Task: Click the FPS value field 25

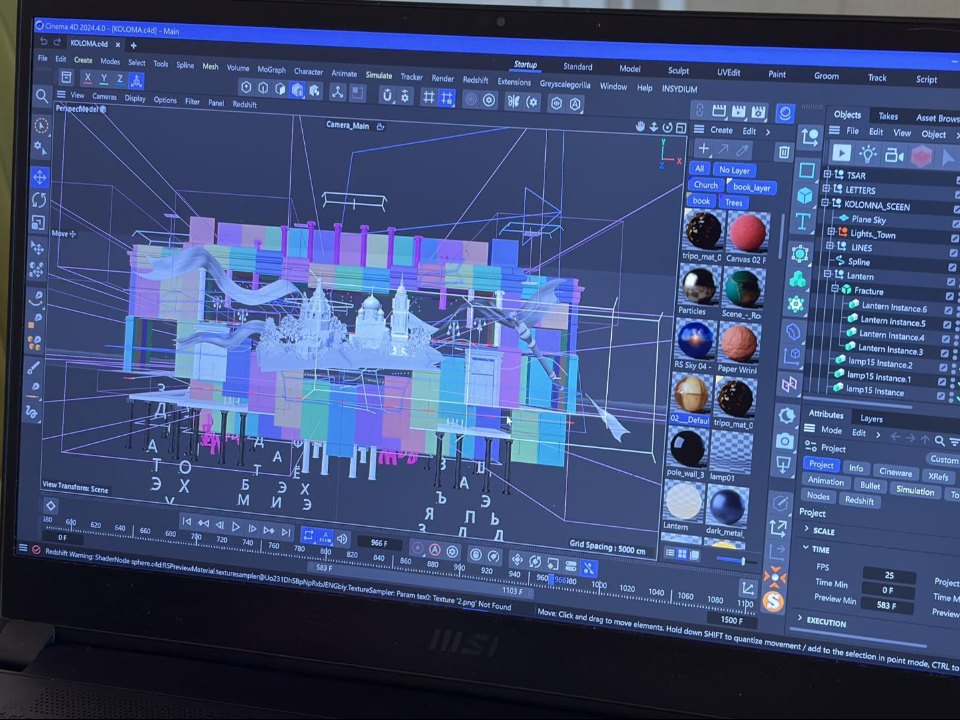Action: (x=889, y=575)
